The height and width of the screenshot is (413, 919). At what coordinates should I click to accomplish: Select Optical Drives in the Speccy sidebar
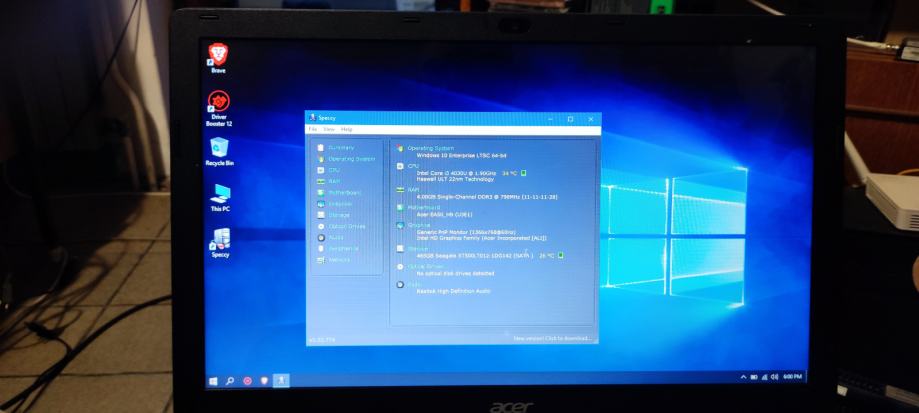[341, 226]
